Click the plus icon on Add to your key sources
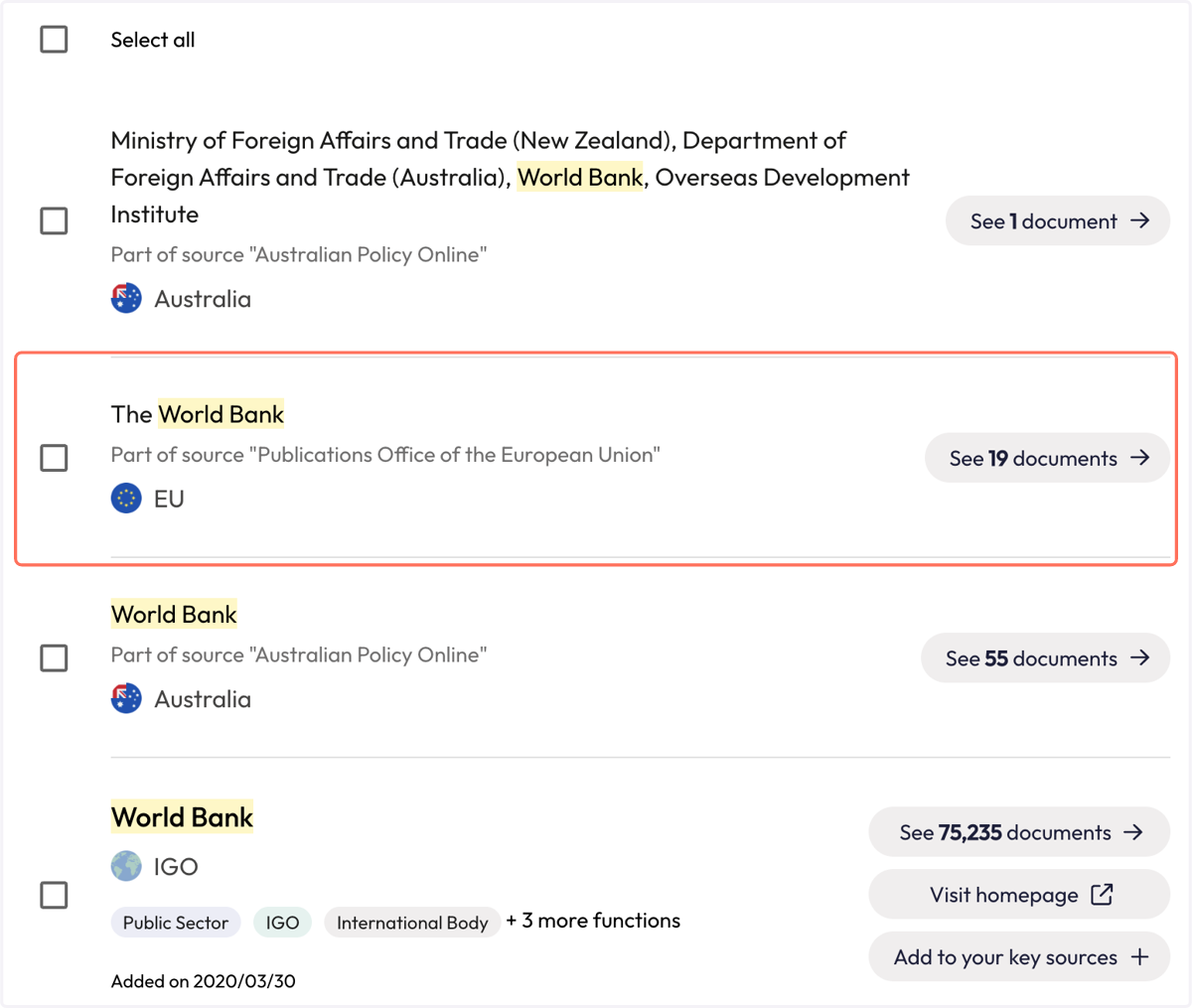1192x1008 pixels. coord(1139,957)
